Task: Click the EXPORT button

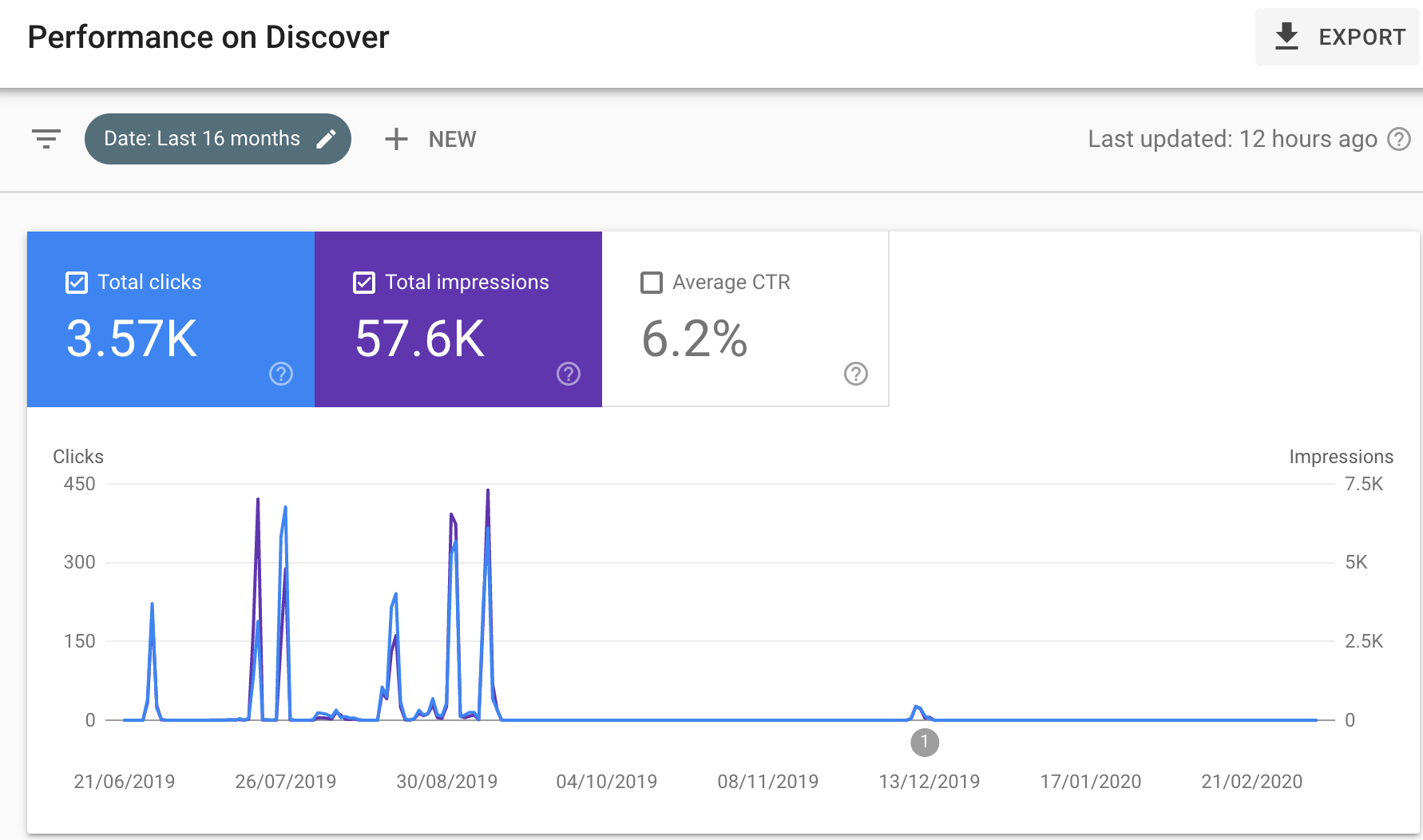Action: [x=1337, y=37]
